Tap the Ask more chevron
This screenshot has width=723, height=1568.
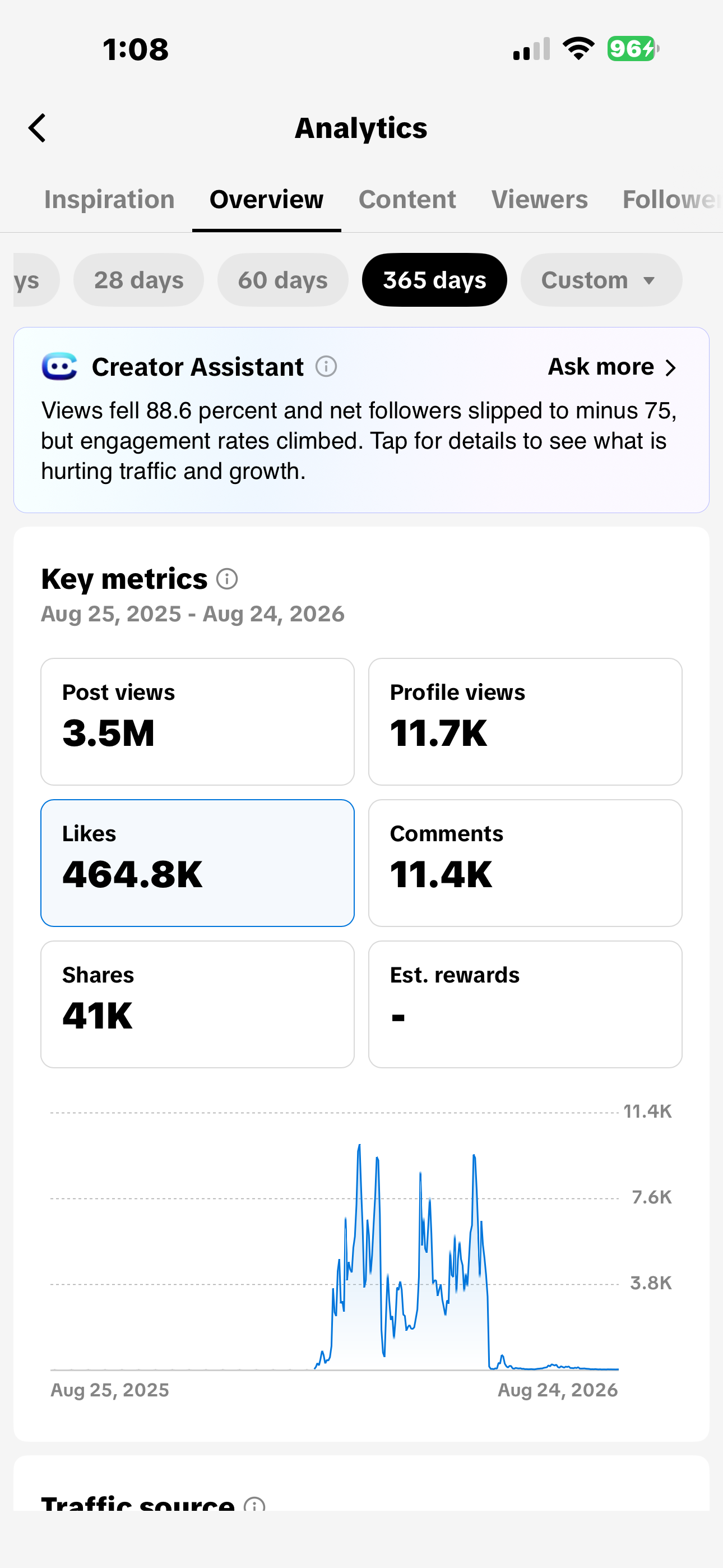click(x=671, y=368)
